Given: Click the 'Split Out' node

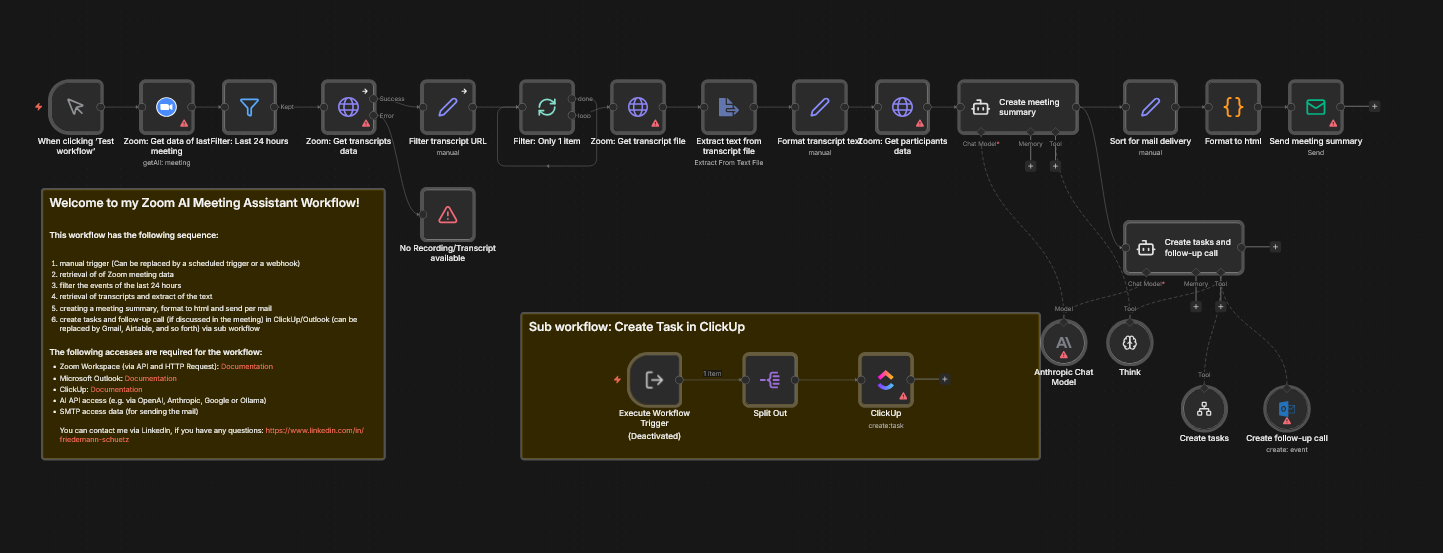Looking at the screenshot, I should [770, 379].
